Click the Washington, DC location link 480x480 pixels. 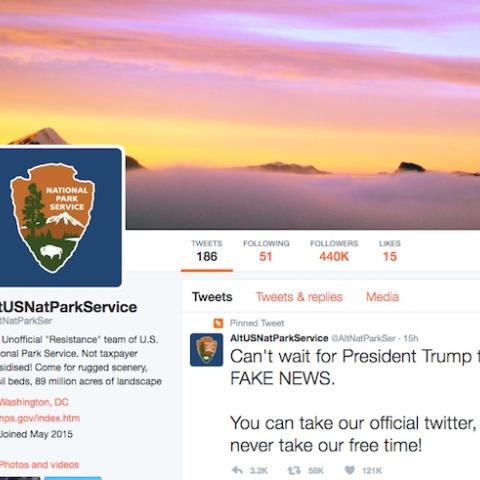tap(34, 402)
